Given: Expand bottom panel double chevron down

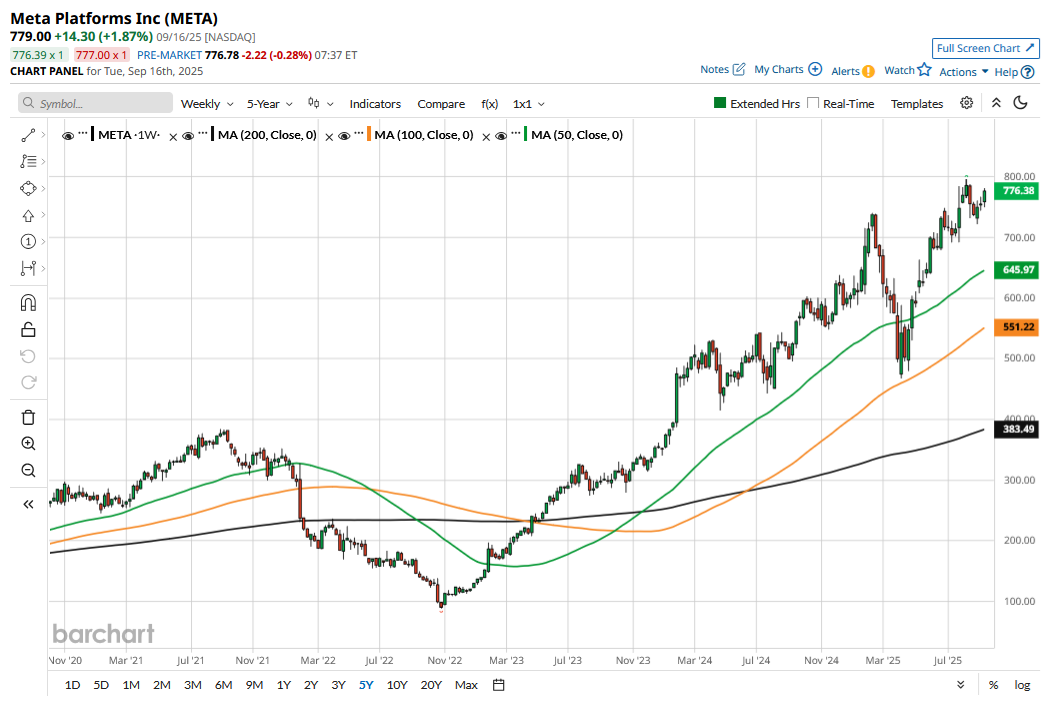Looking at the screenshot, I should click(x=961, y=685).
